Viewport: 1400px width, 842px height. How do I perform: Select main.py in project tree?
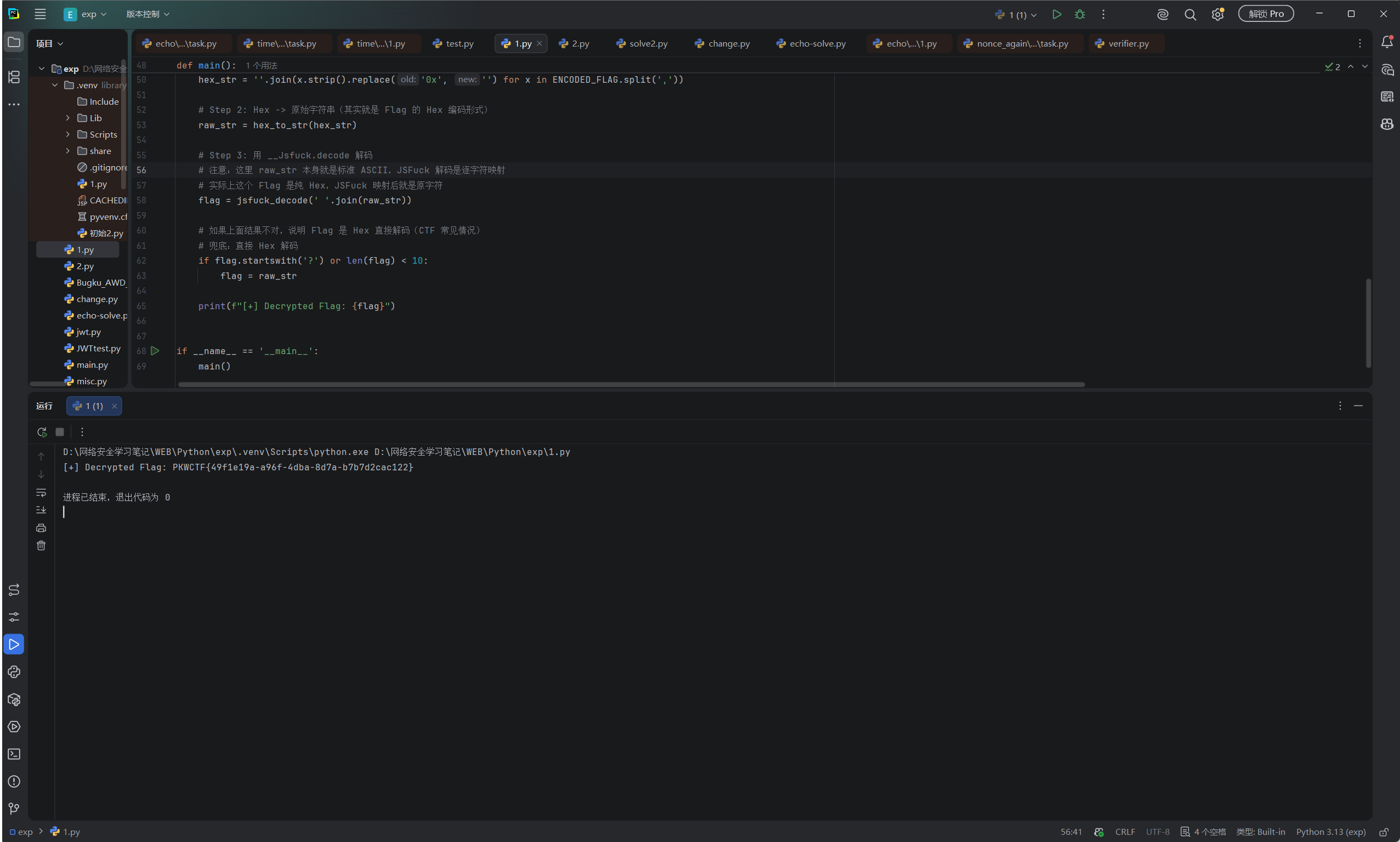[86, 365]
